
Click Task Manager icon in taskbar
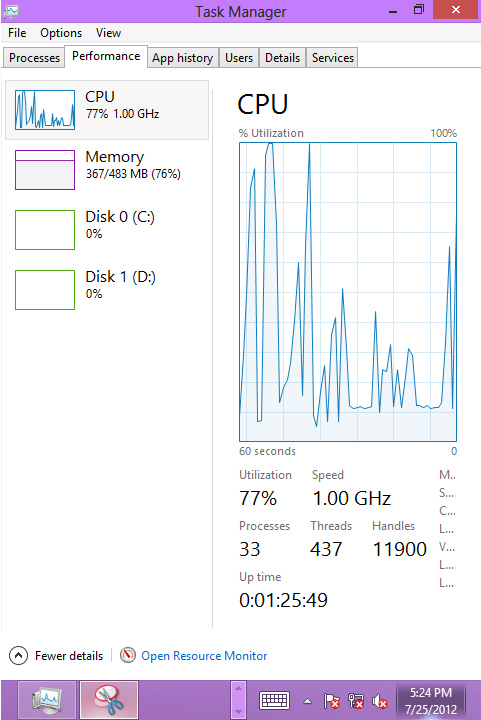pyautogui.click(x=47, y=700)
